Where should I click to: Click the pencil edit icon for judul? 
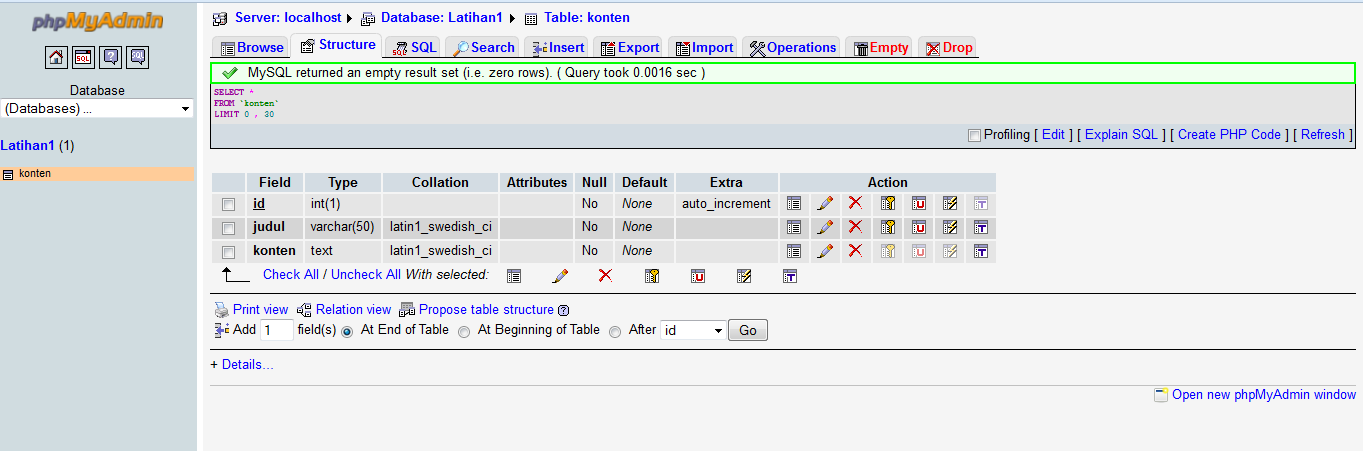coord(825,227)
